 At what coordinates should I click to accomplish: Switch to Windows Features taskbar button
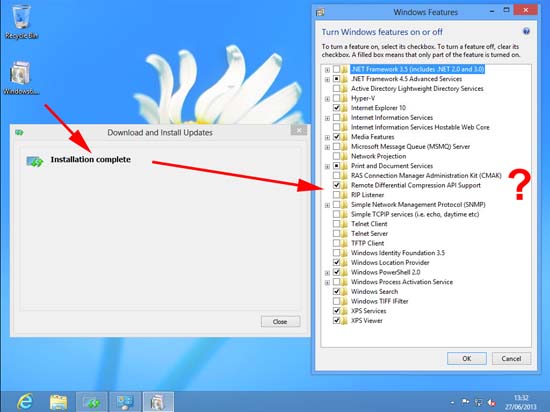point(158,402)
